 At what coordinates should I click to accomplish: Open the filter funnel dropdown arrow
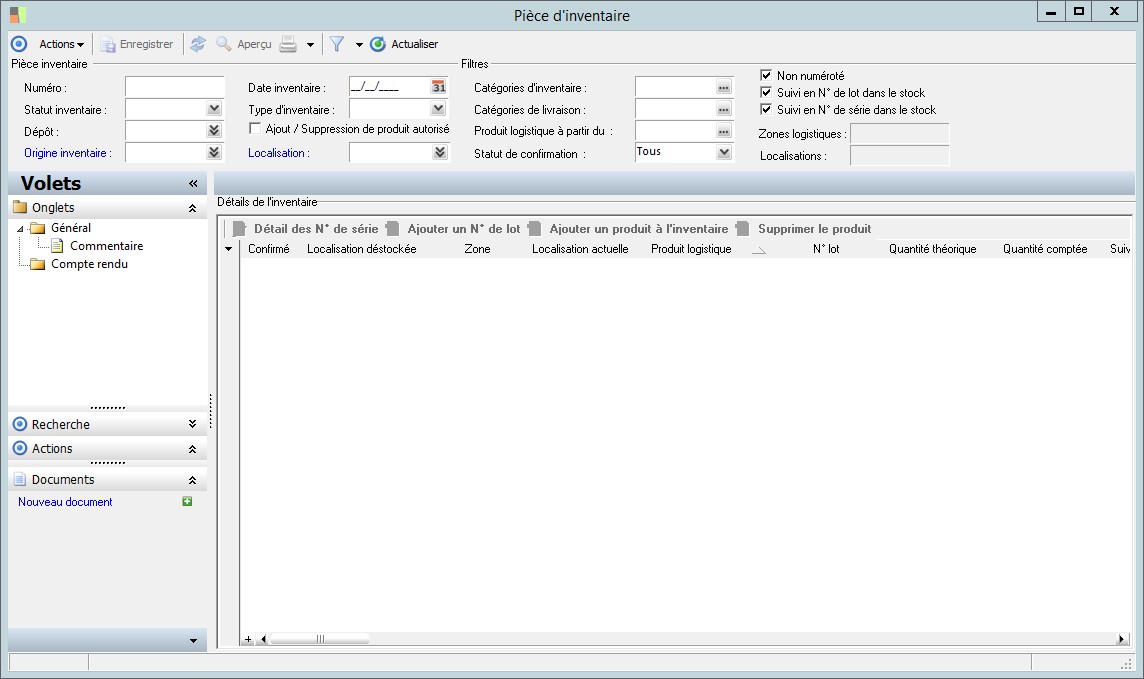coord(359,44)
